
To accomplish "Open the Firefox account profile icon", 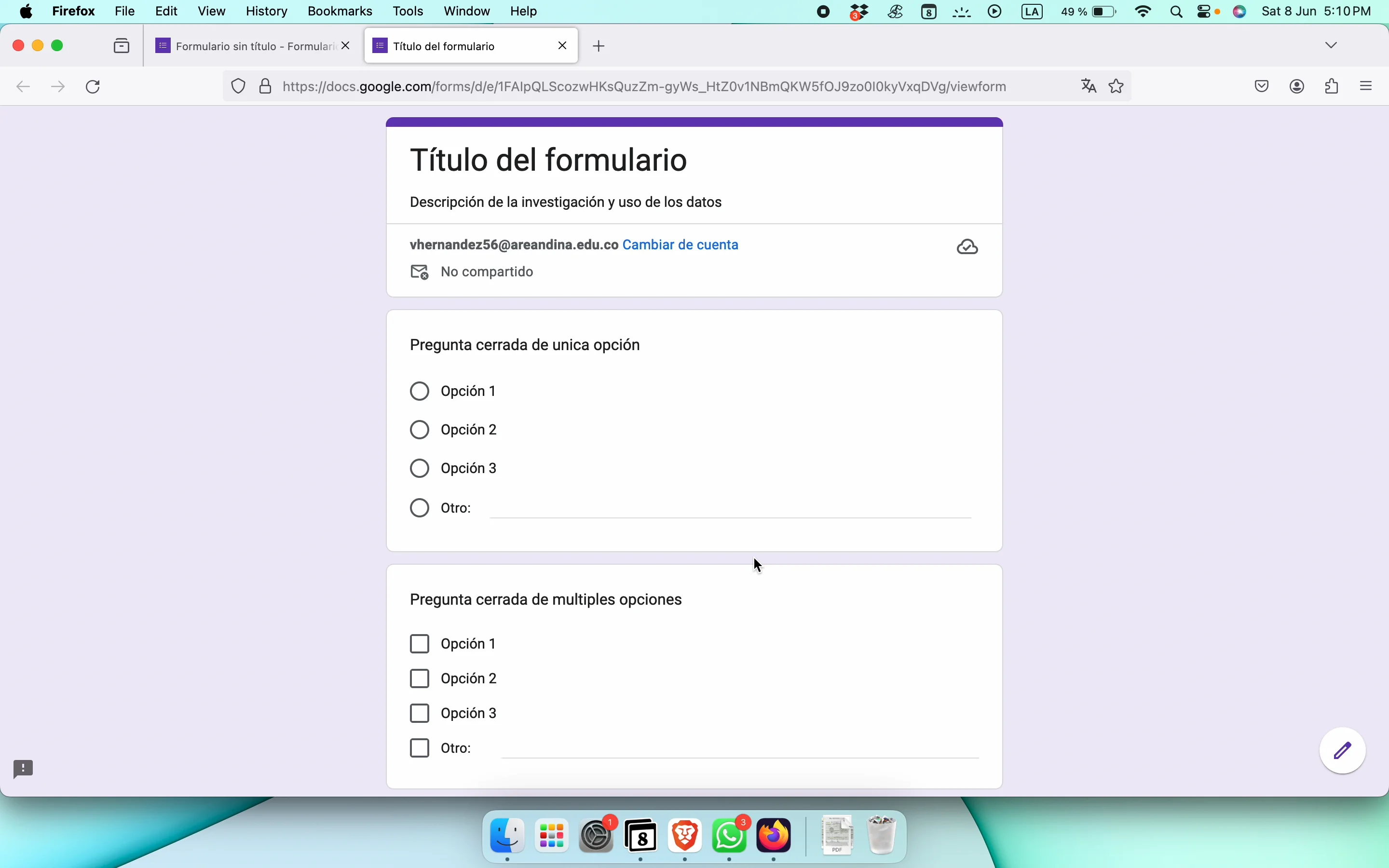I will [1298, 87].
